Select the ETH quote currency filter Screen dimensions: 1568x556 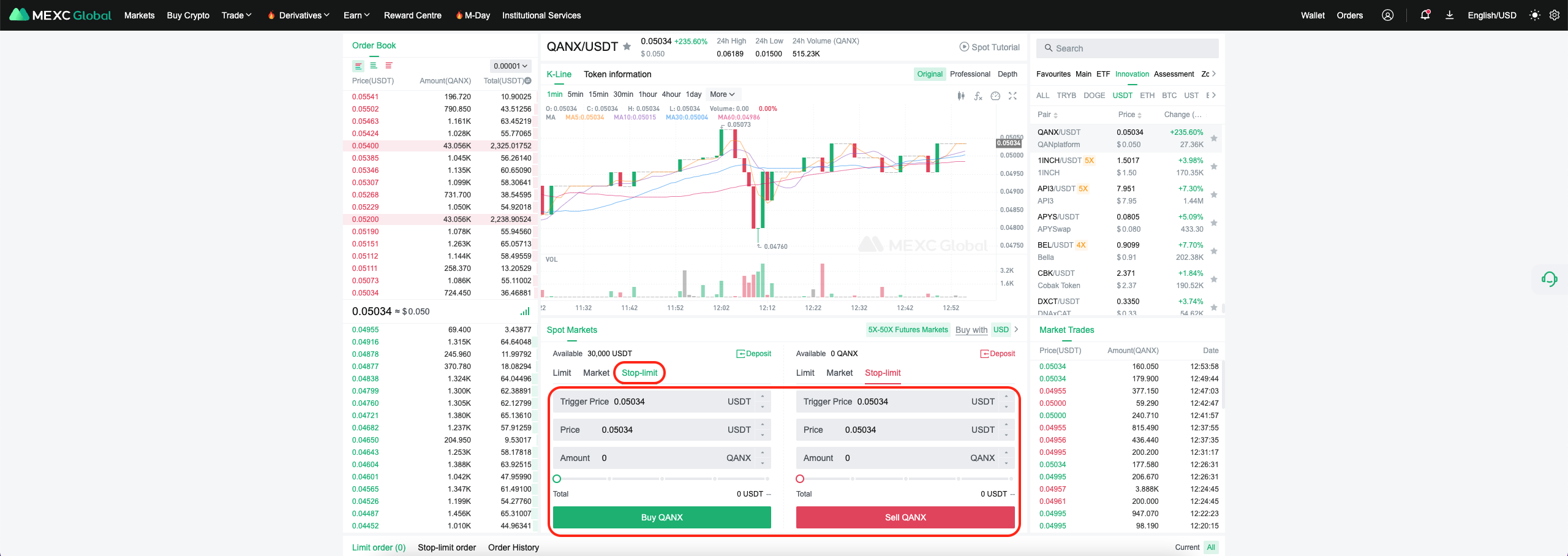tap(1147, 96)
